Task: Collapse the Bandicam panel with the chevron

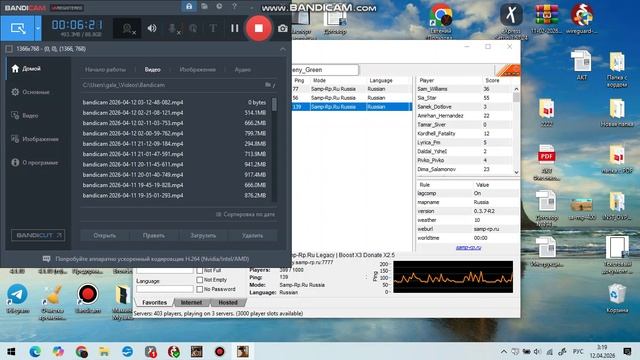Action: point(283,49)
